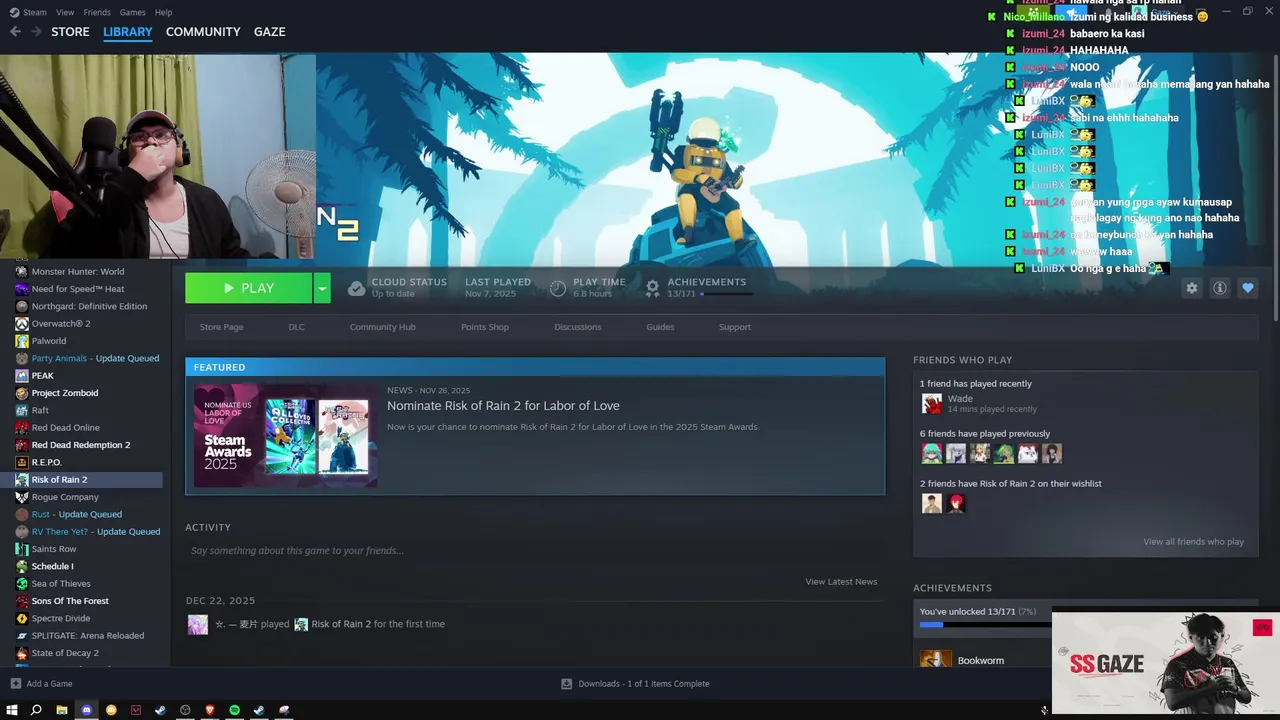The width and height of the screenshot is (1280, 720).
Task: Open the COMMUNITY tab
Action: tap(203, 32)
